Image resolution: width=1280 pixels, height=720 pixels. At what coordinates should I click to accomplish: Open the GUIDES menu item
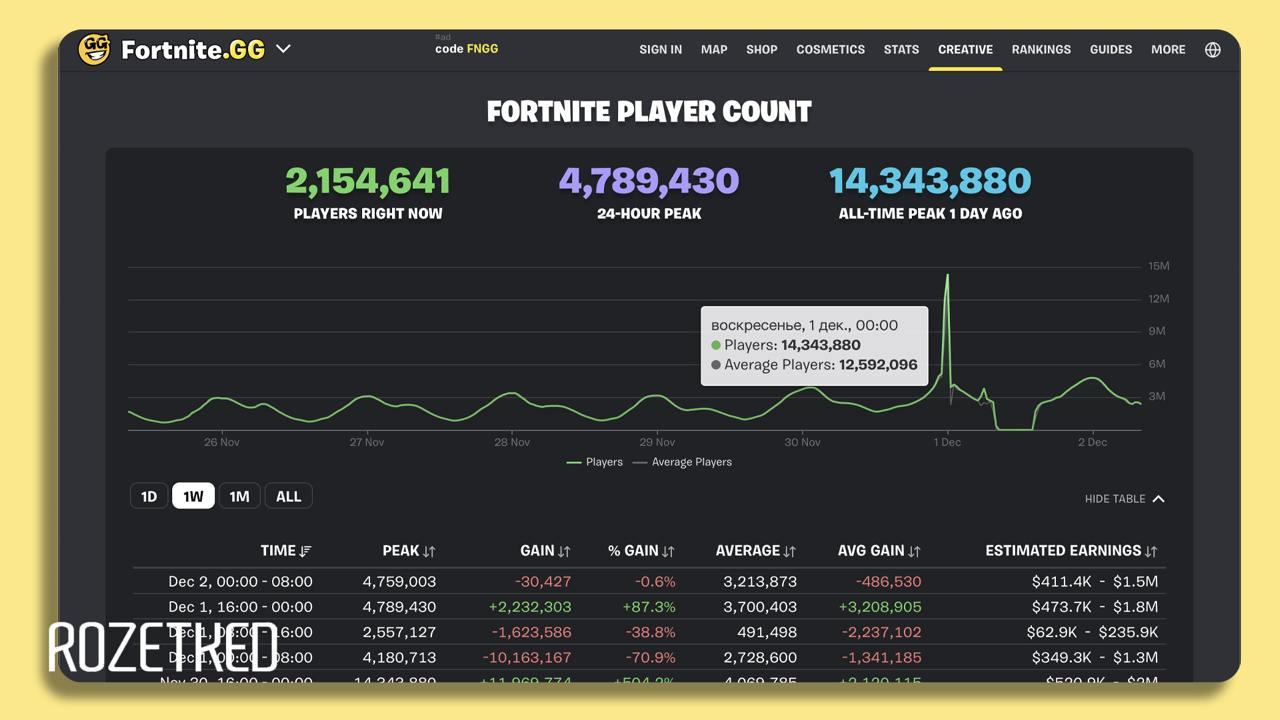[1111, 49]
